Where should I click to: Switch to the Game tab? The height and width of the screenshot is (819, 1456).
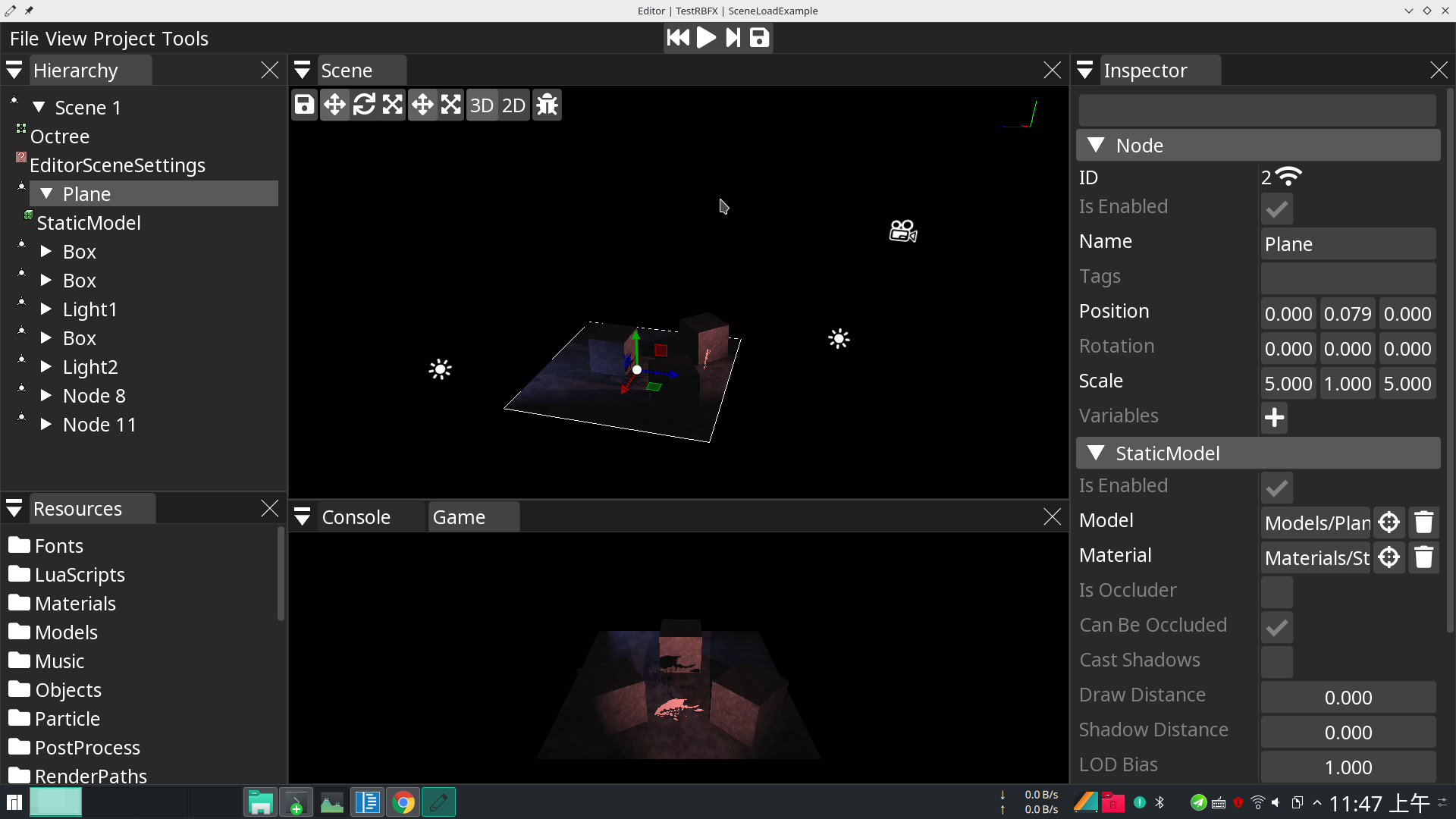[x=459, y=516]
